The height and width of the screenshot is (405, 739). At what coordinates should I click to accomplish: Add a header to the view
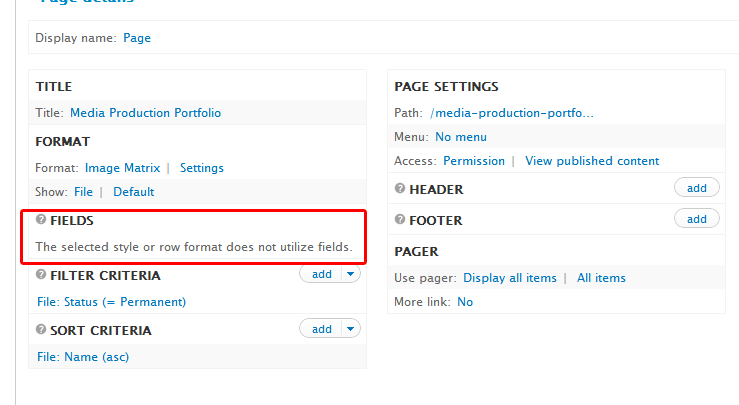click(x=696, y=188)
